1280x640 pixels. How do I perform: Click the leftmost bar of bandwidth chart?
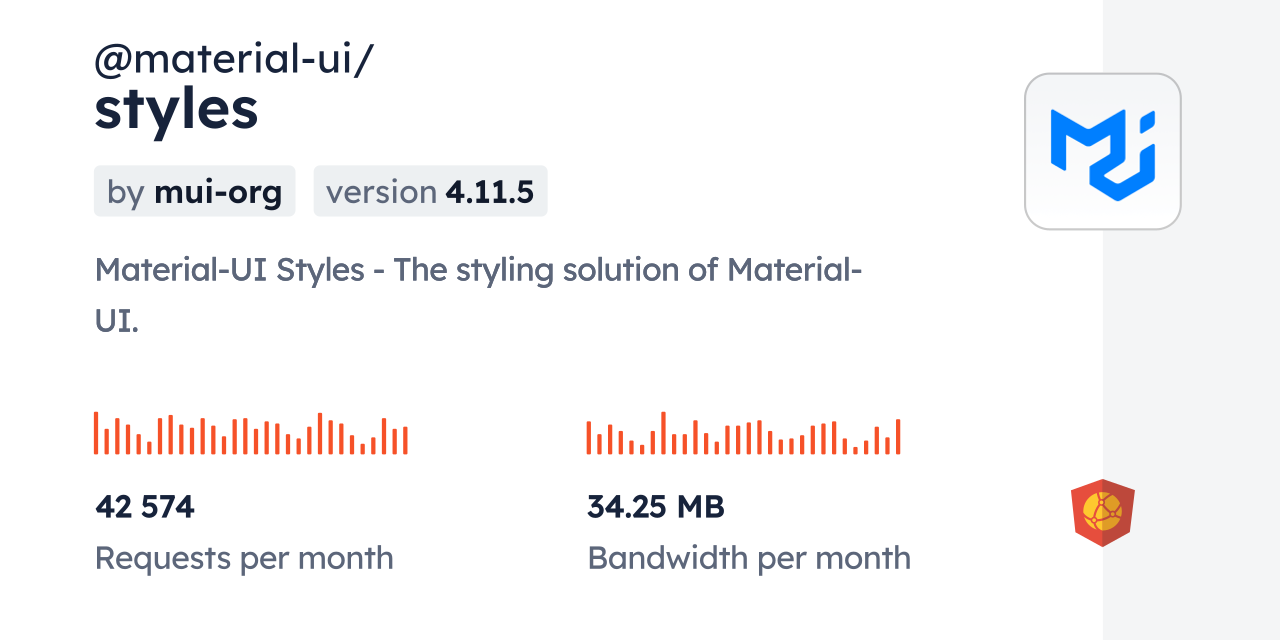point(589,438)
